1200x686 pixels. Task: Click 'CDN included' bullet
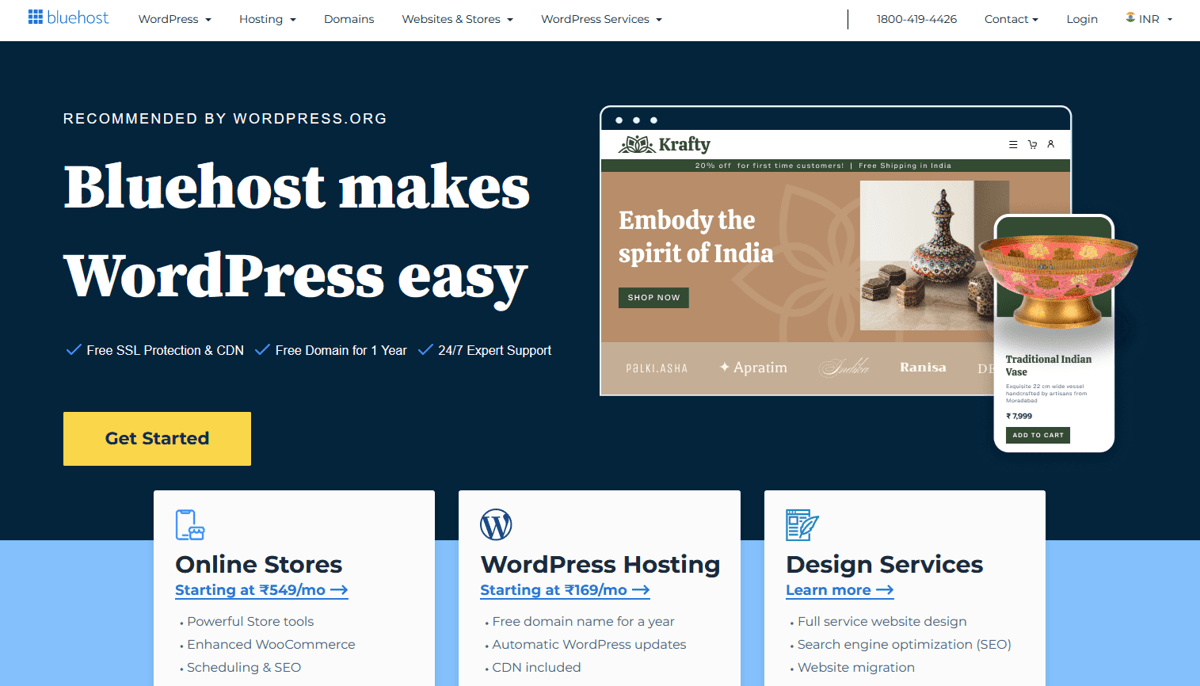536,667
